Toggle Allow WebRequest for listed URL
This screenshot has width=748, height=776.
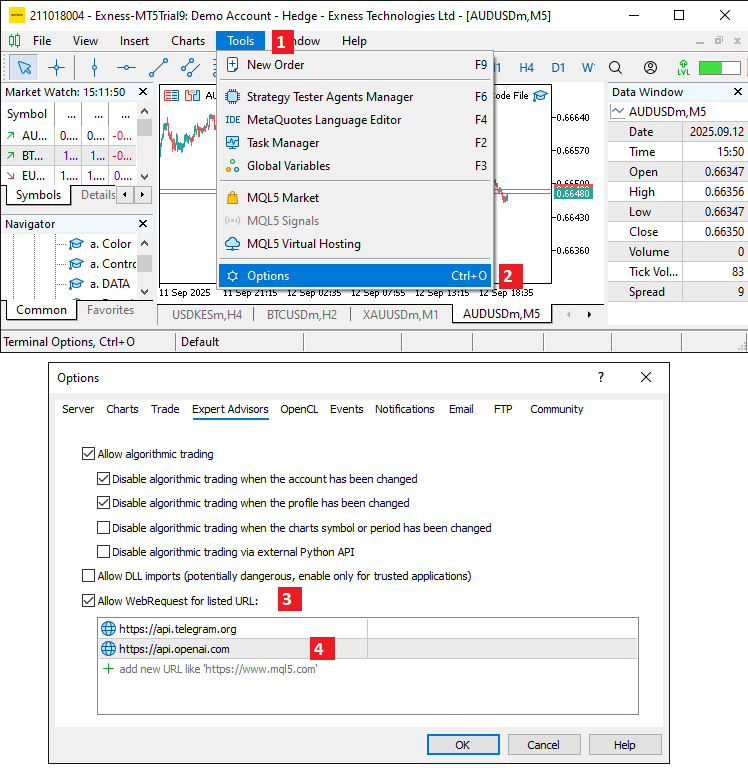[88, 600]
